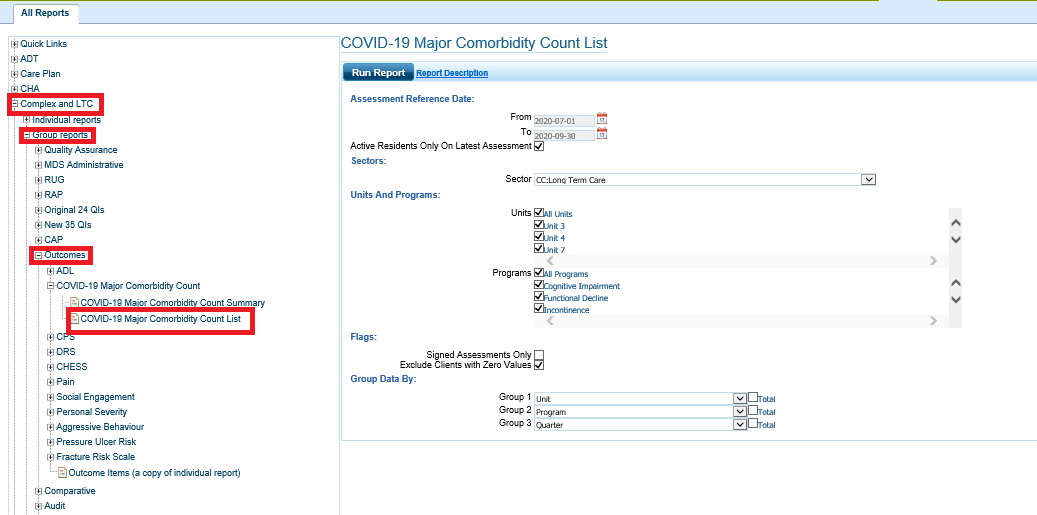Screen dimensions: 1037x515
Task: Uncheck Exclude Clients with Zero Values
Action: [539, 365]
